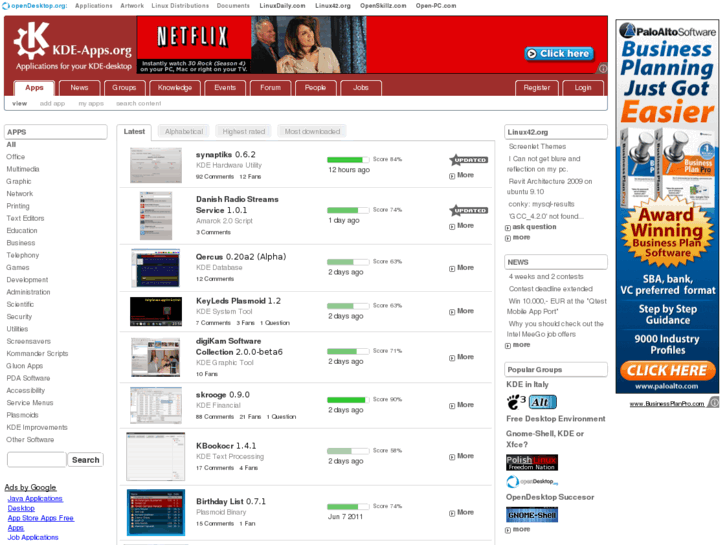
Task: Expand More for KeyLeds Plasmoid
Action: click(462, 311)
